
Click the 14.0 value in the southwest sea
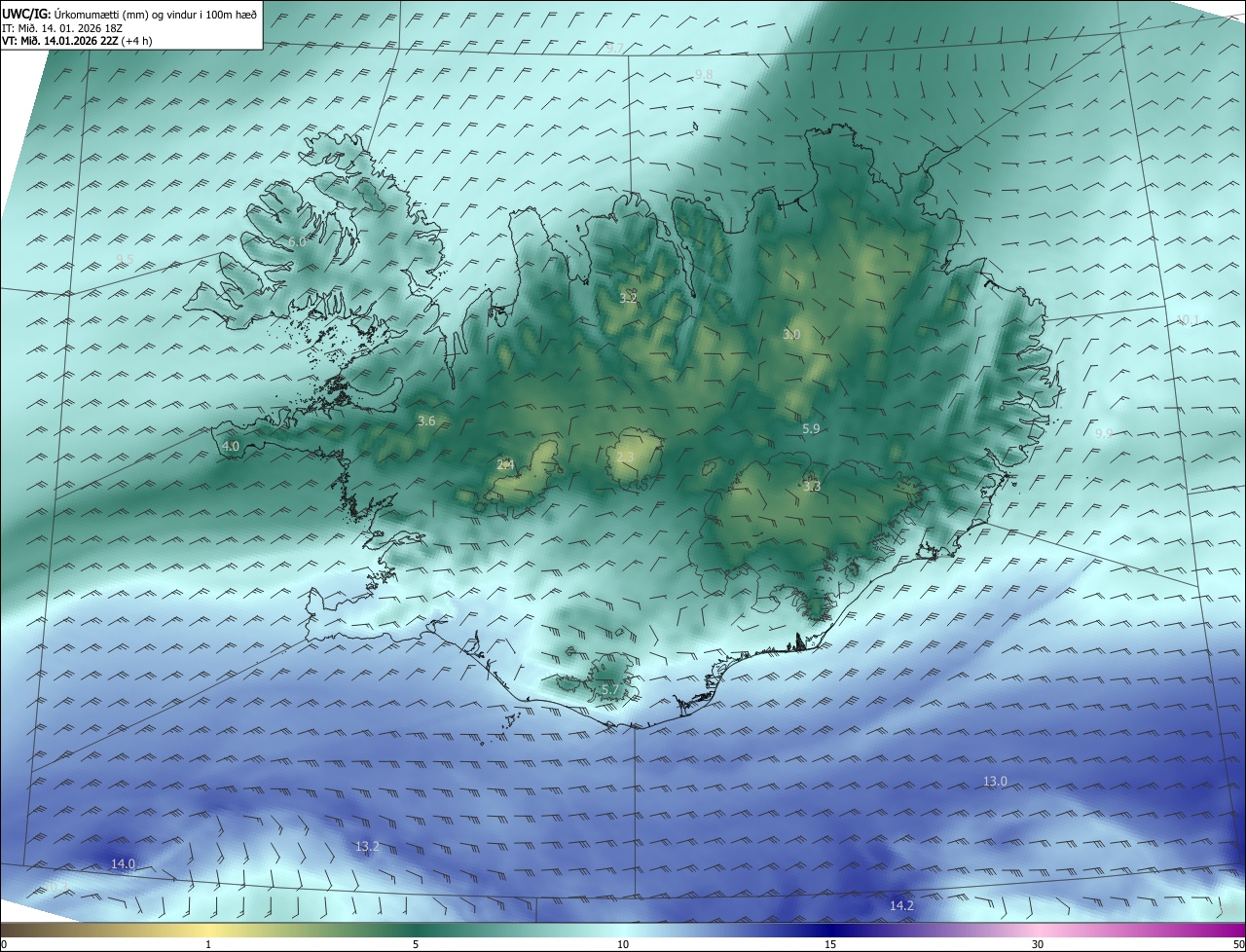click(123, 864)
